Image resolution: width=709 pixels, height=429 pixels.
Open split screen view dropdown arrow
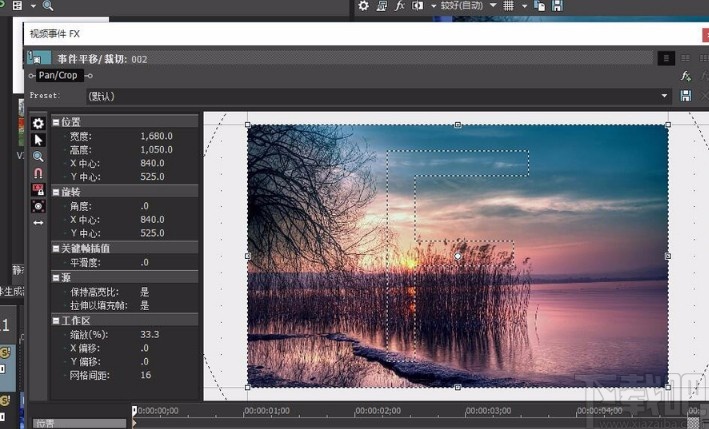click(433, 6)
